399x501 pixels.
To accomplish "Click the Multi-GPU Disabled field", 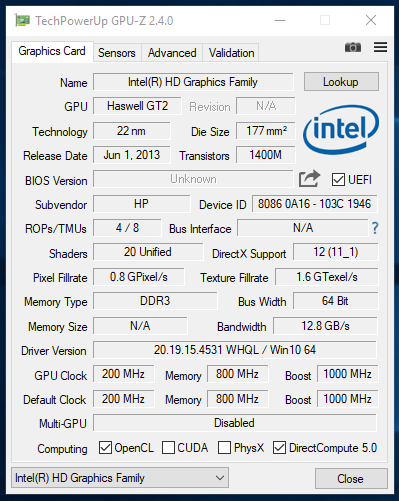I will pos(235,423).
